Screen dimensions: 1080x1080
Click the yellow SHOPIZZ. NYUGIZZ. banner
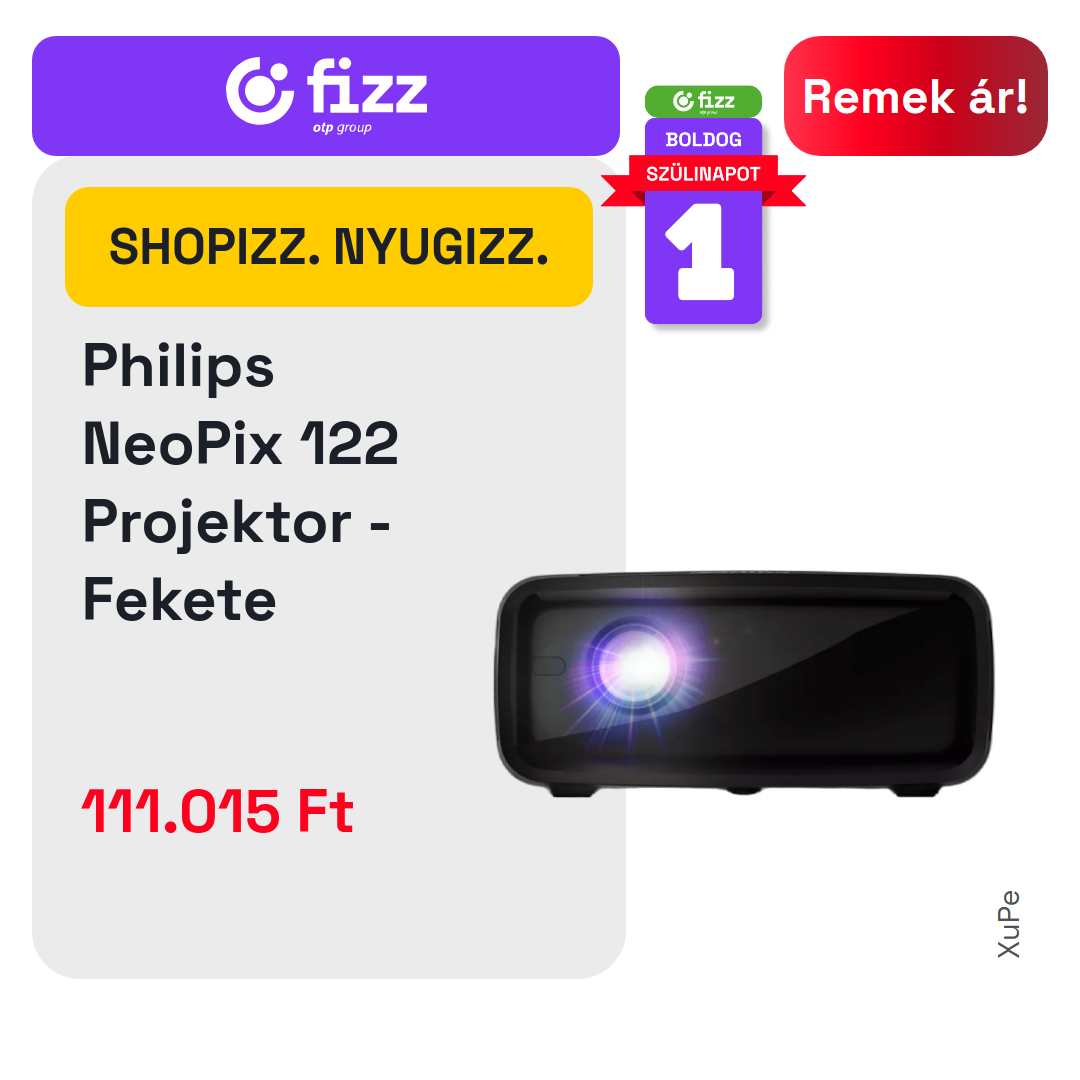coord(329,247)
